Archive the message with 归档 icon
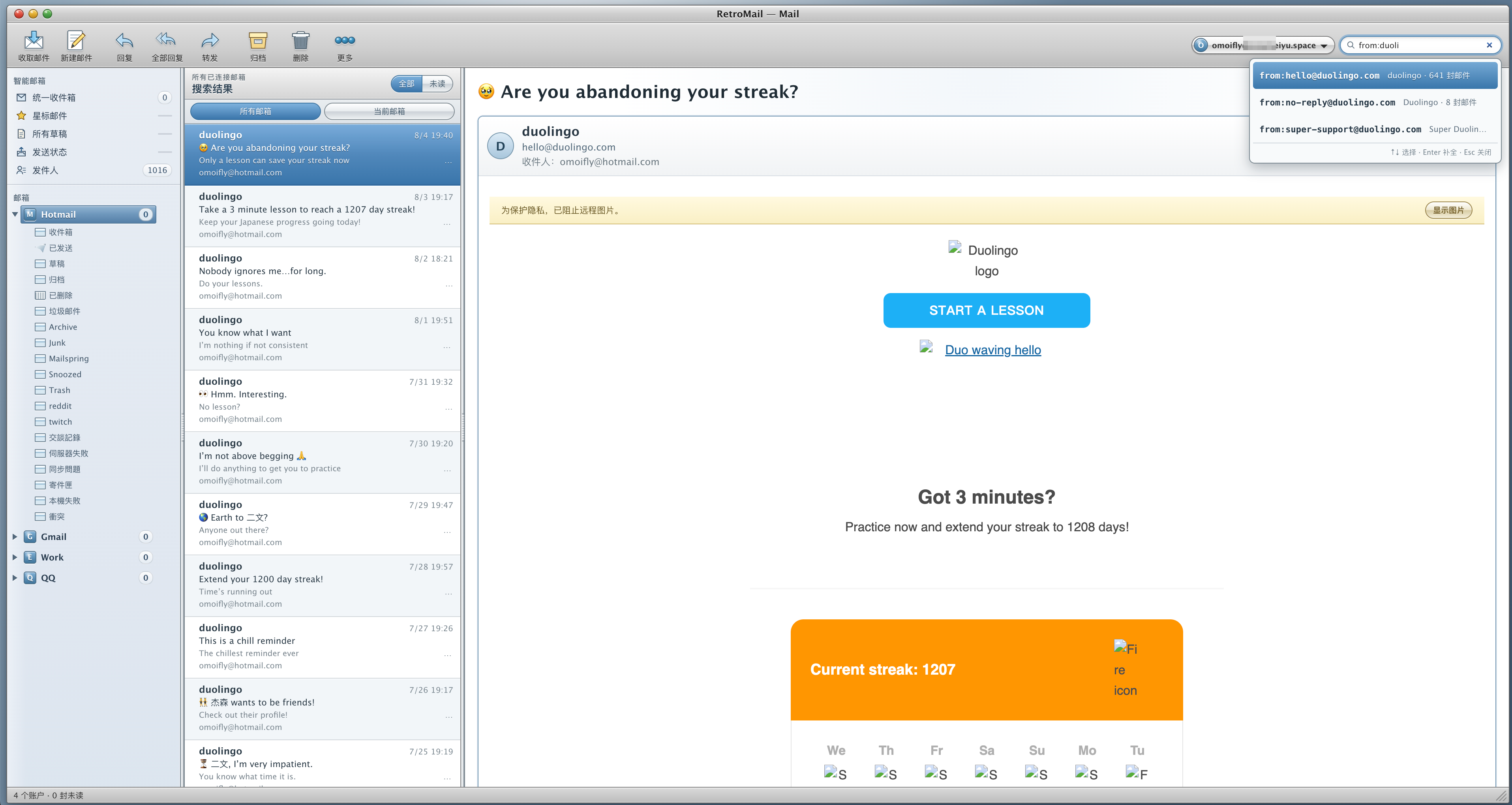 coord(258,40)
